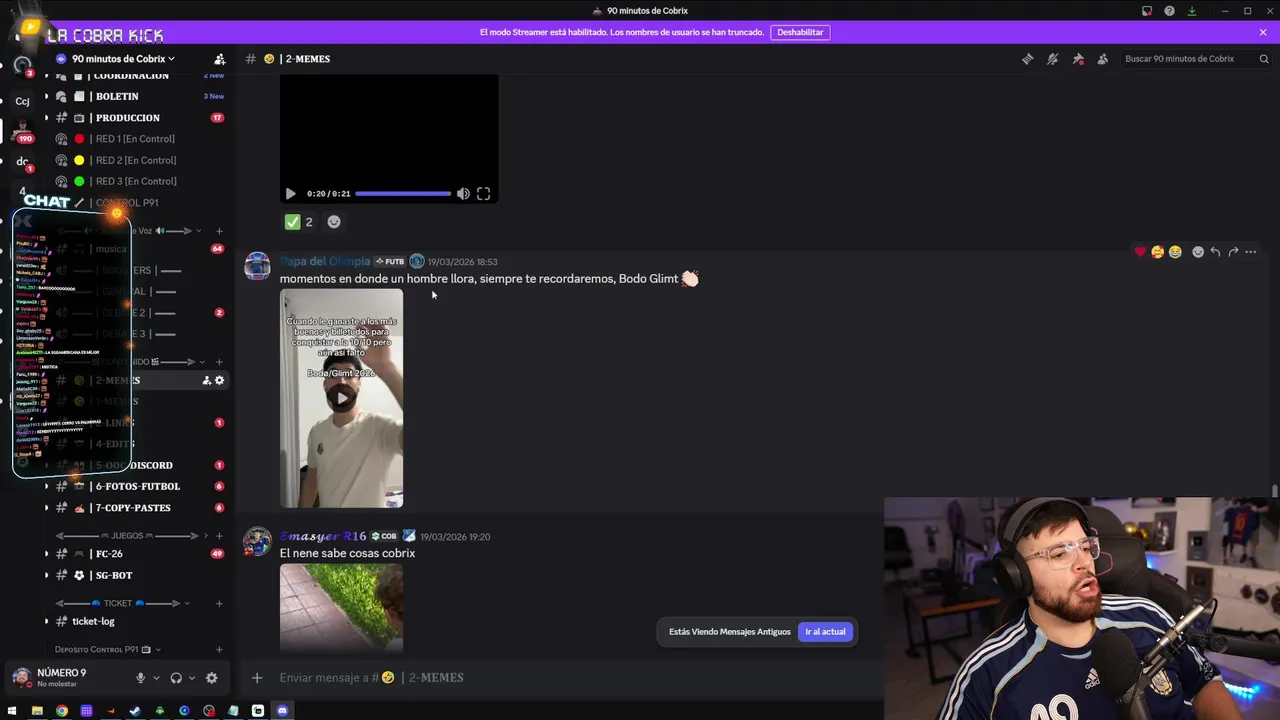Show member list icon
This screenshot has height=720, width=1280.
pos(1103,59)
